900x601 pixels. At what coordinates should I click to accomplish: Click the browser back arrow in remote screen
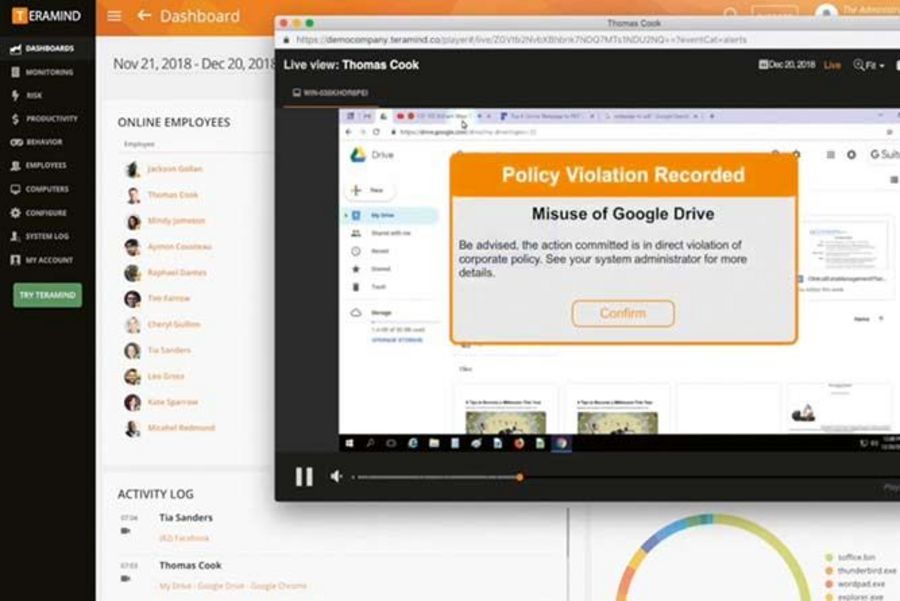(x=348, y=132)
